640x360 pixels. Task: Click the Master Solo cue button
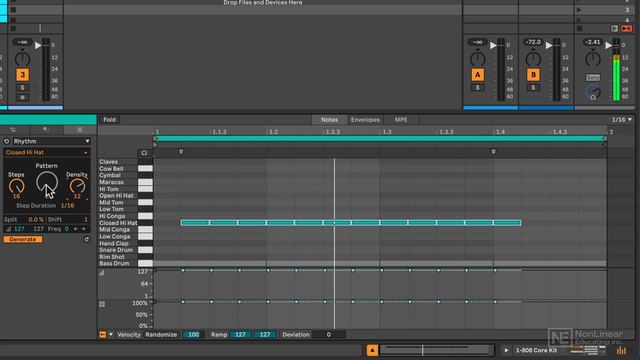(x=593, y=78)
